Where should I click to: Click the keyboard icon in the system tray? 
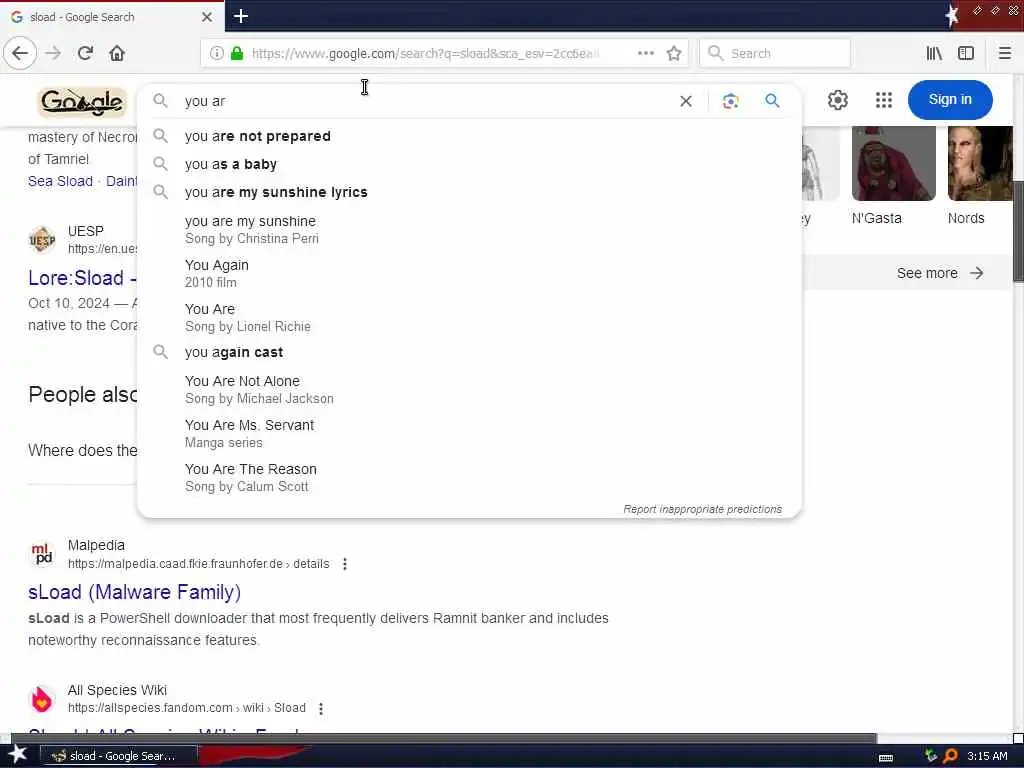pos(886,758)
